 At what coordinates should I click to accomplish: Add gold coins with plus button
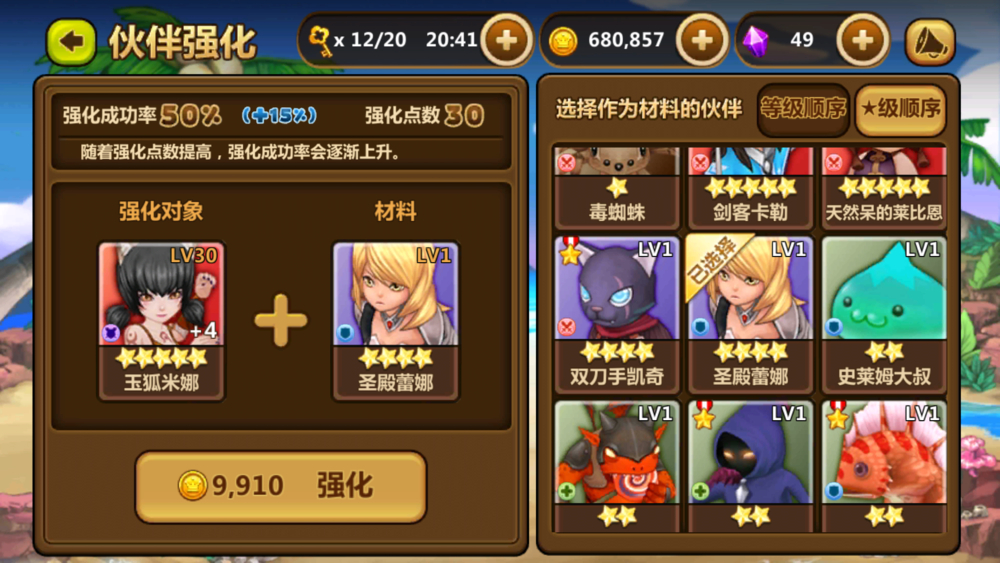pos(702,40)
